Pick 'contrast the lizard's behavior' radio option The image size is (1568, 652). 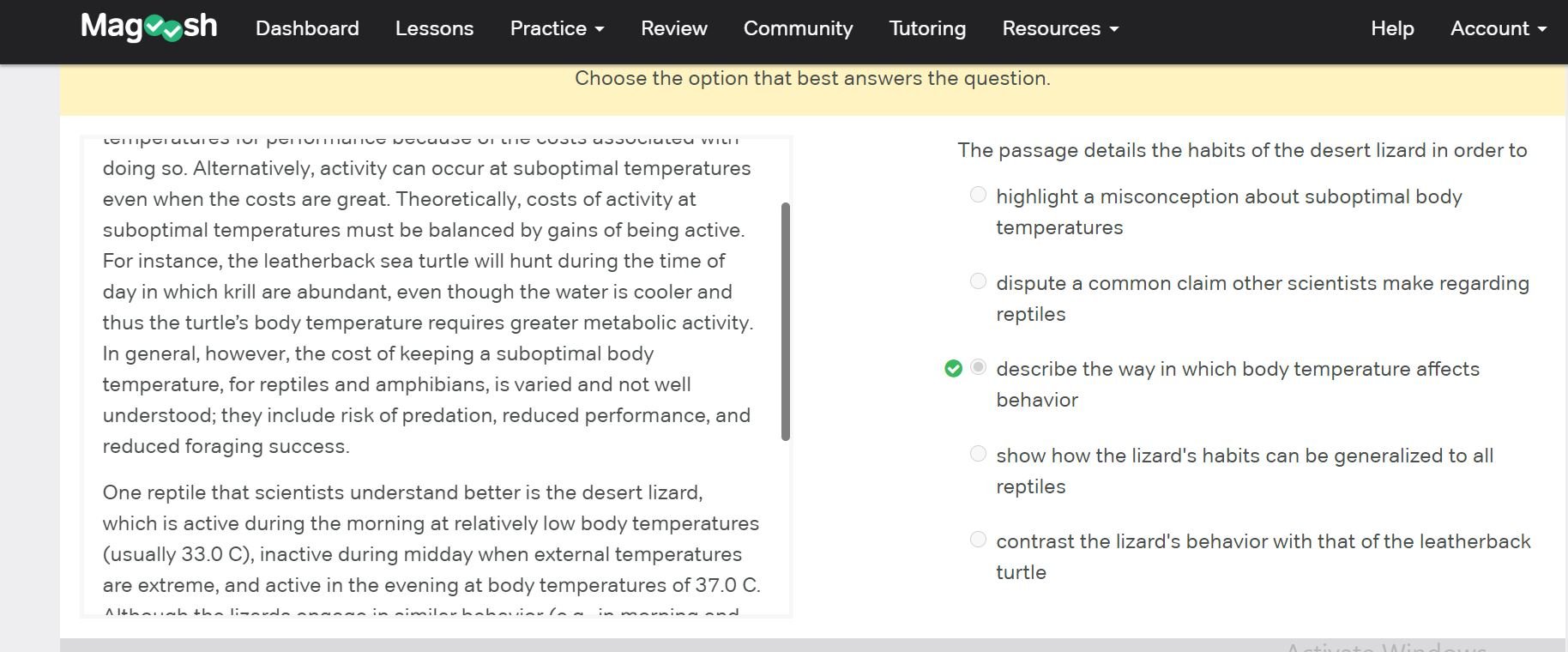978,540
